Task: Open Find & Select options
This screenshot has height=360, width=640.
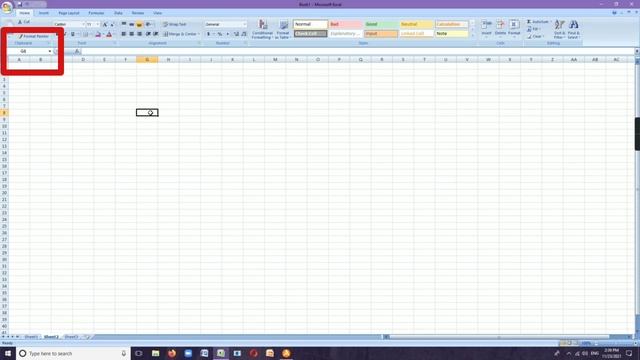Action: tap(573, 29)
